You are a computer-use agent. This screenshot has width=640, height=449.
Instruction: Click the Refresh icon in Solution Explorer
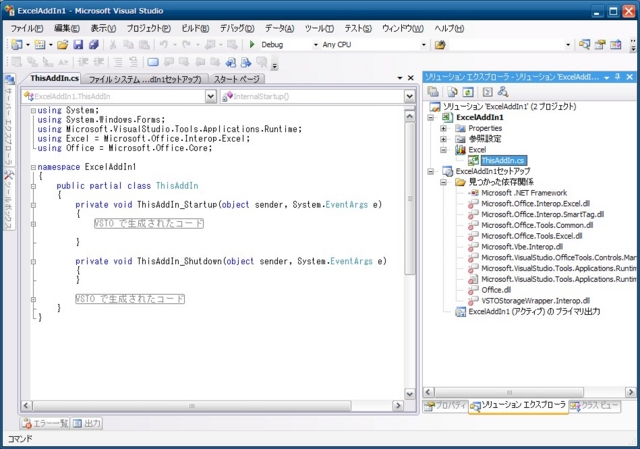(468, 92)
